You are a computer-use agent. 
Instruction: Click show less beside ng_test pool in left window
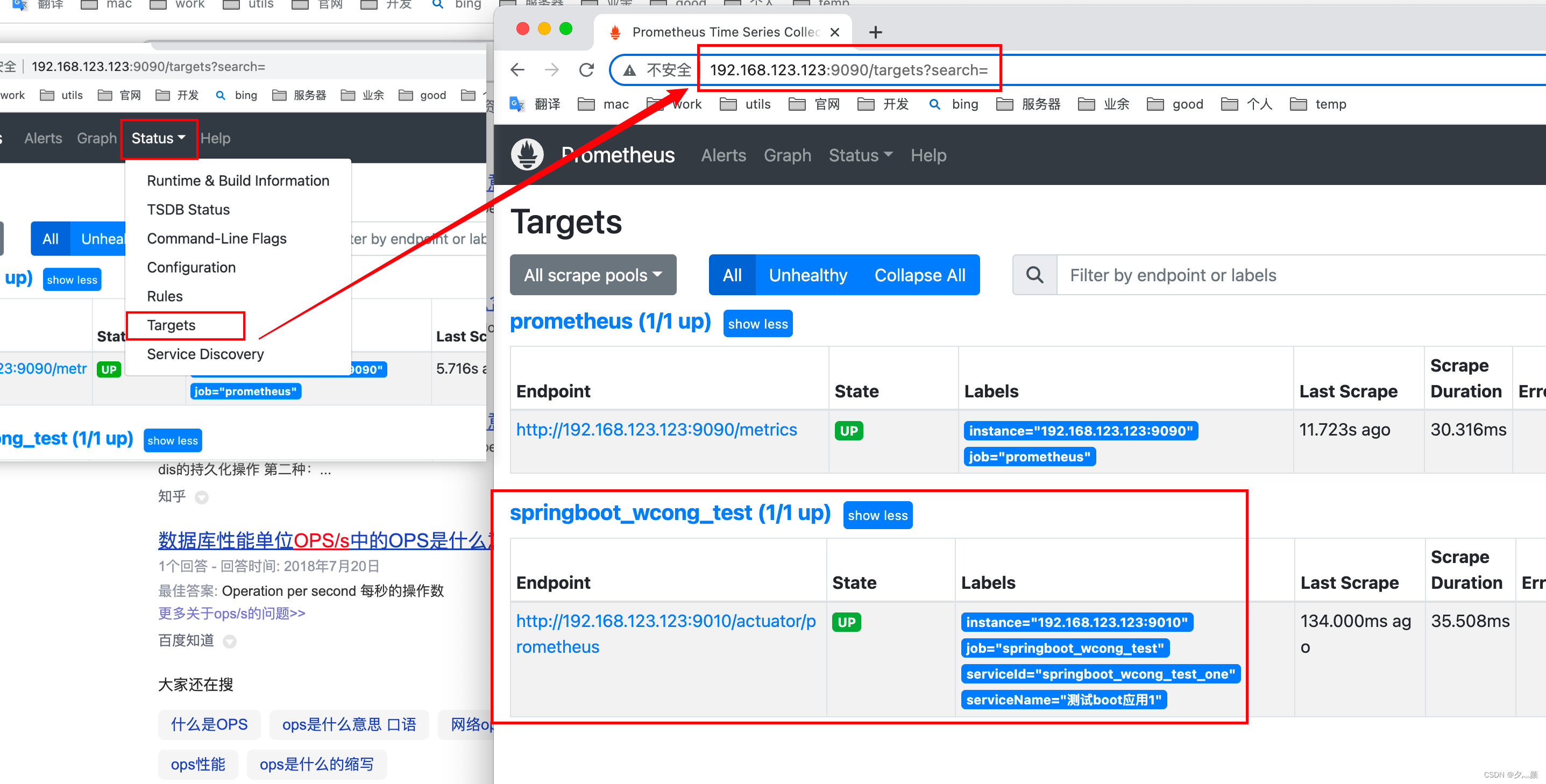[x=173, y=441]
